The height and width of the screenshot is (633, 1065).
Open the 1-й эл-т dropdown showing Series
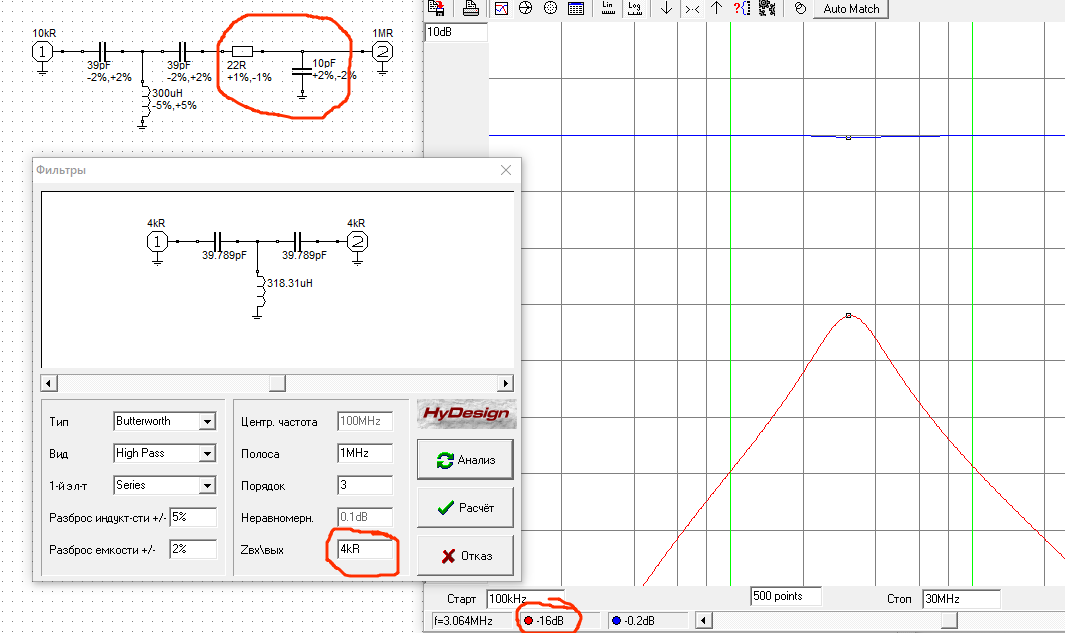point(164,485)
